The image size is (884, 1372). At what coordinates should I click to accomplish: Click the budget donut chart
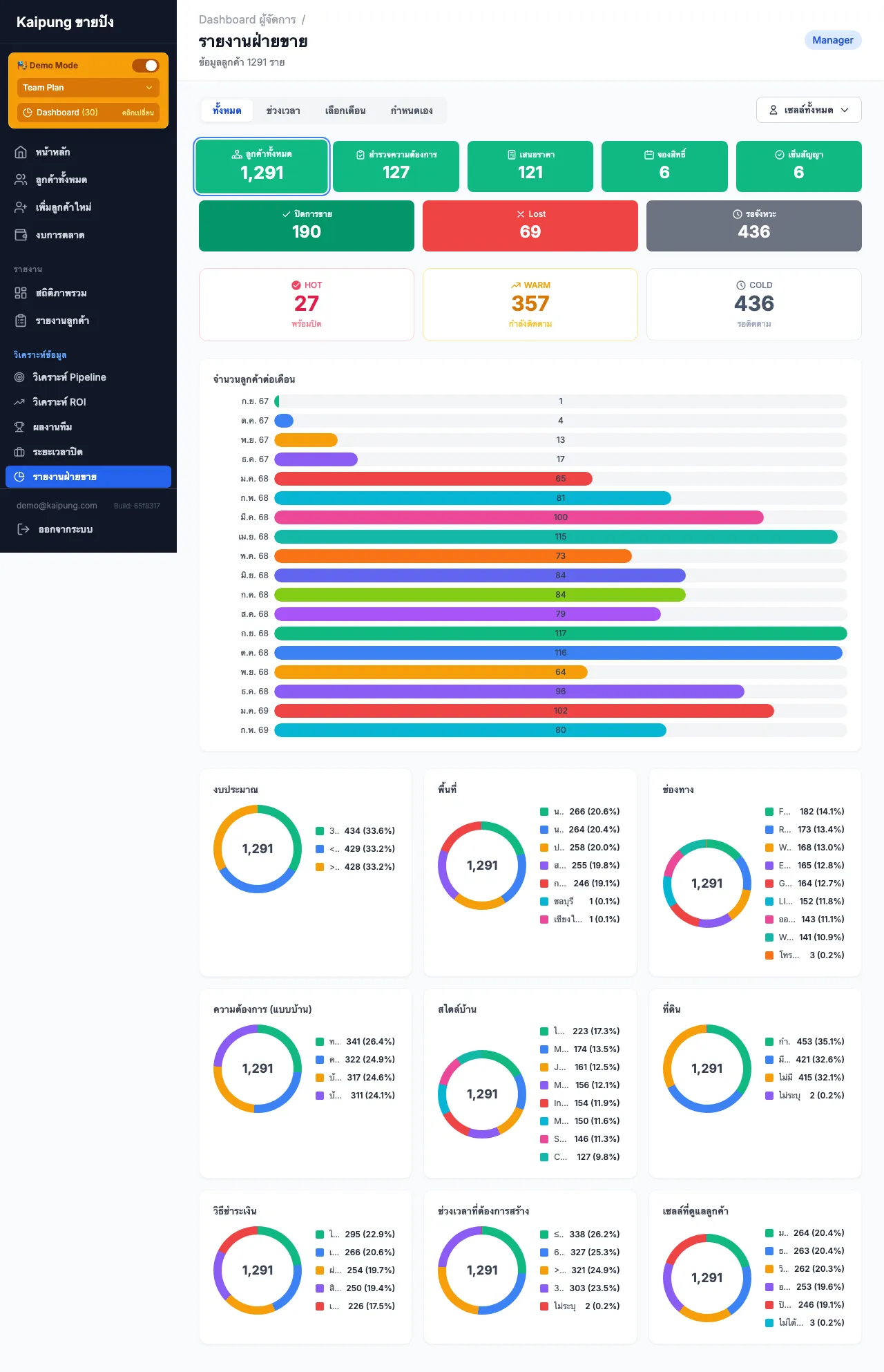click(x=258, y=849)
